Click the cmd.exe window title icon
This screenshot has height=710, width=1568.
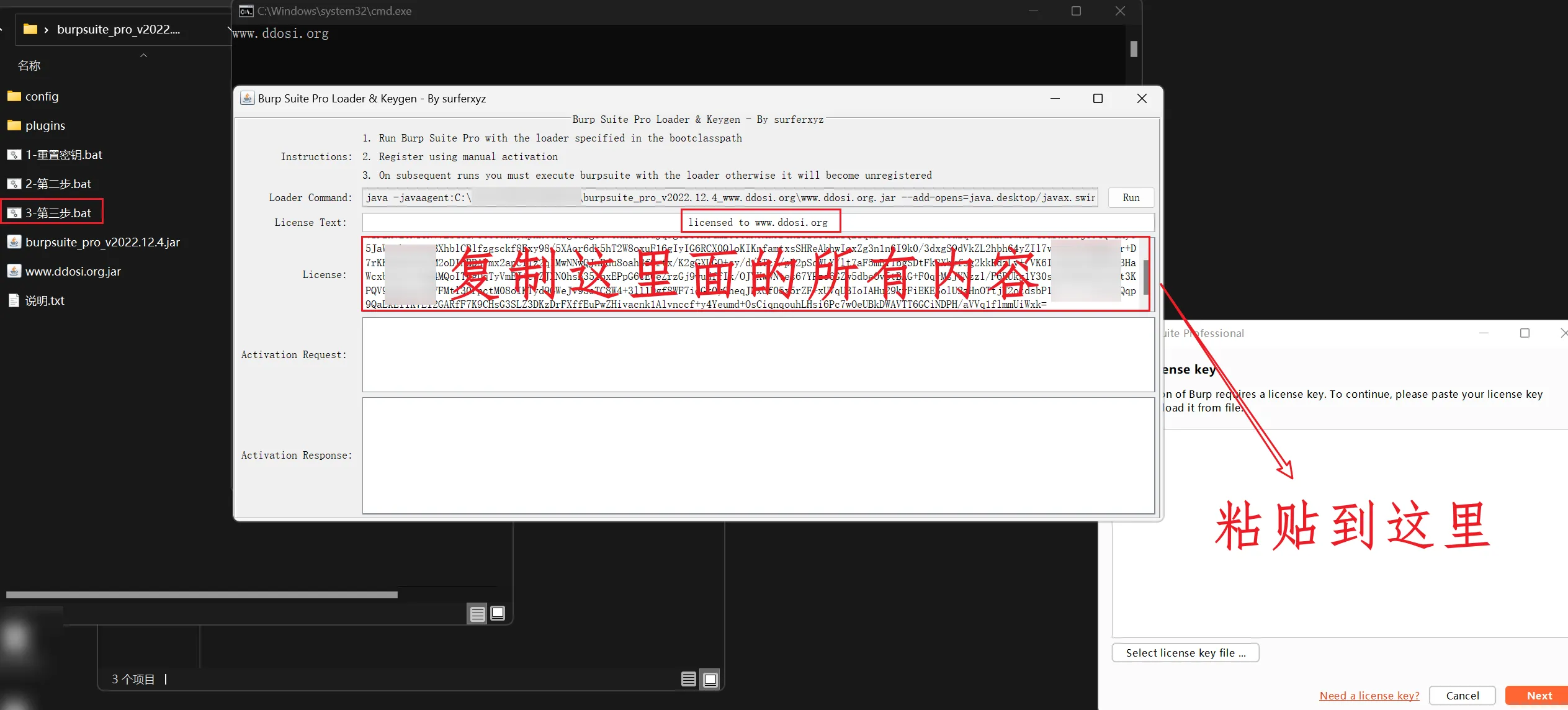point(246,11)
